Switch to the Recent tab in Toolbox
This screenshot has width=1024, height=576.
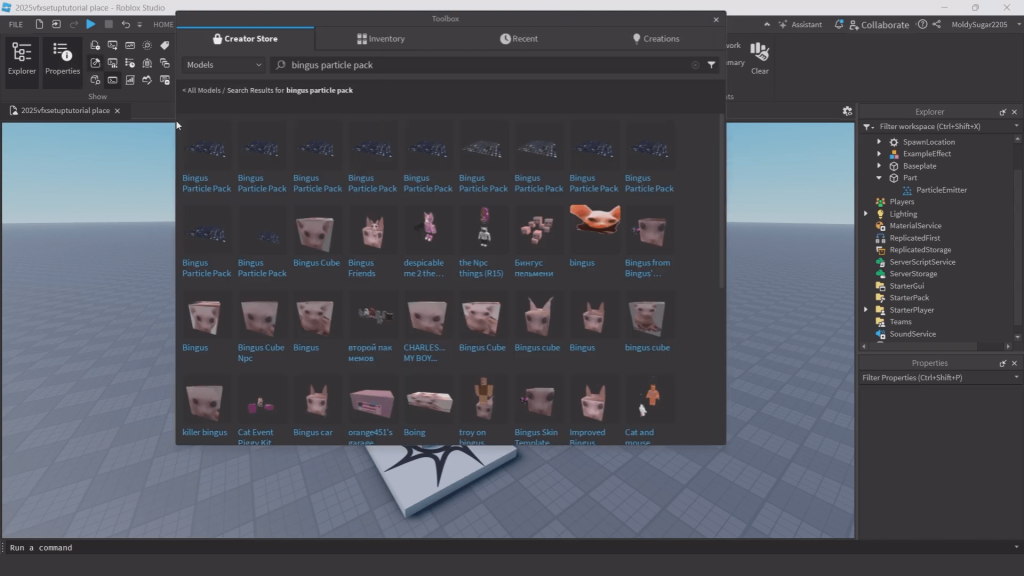click(519, 39)
